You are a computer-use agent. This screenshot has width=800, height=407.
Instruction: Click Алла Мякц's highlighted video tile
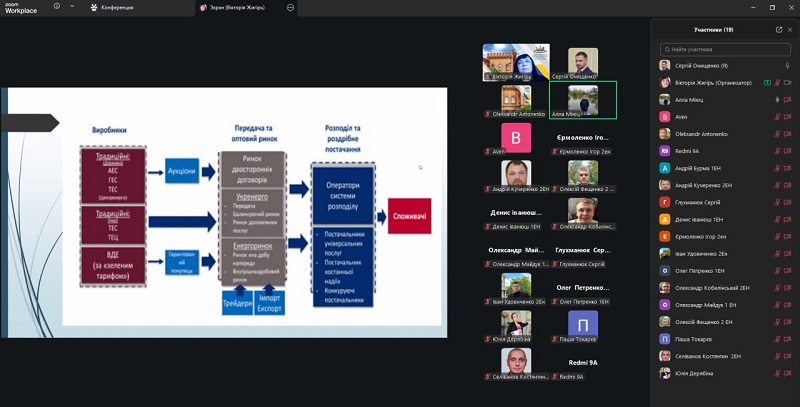(583, 100)
